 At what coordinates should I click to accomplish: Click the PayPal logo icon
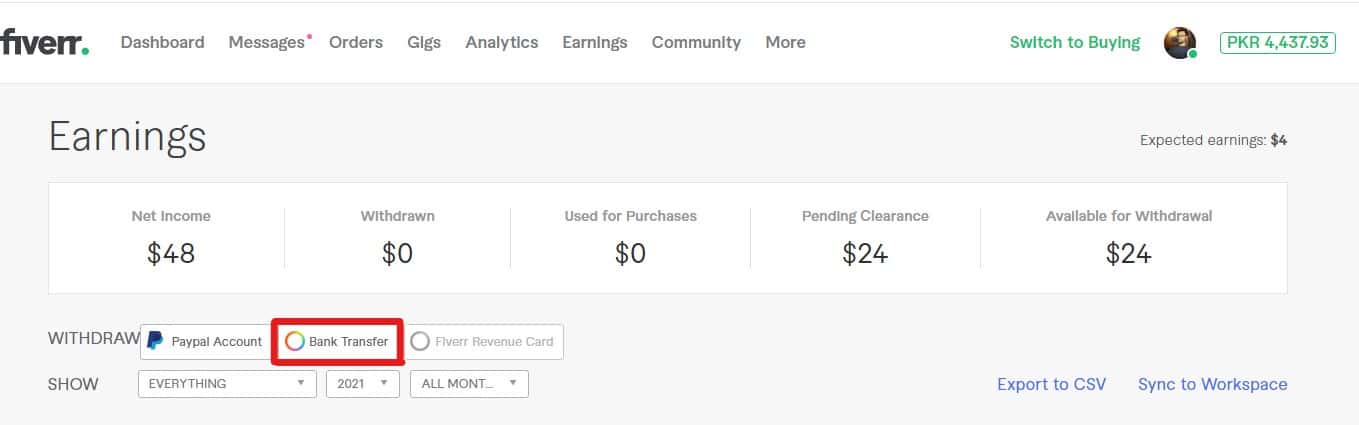tap(155, 341)
